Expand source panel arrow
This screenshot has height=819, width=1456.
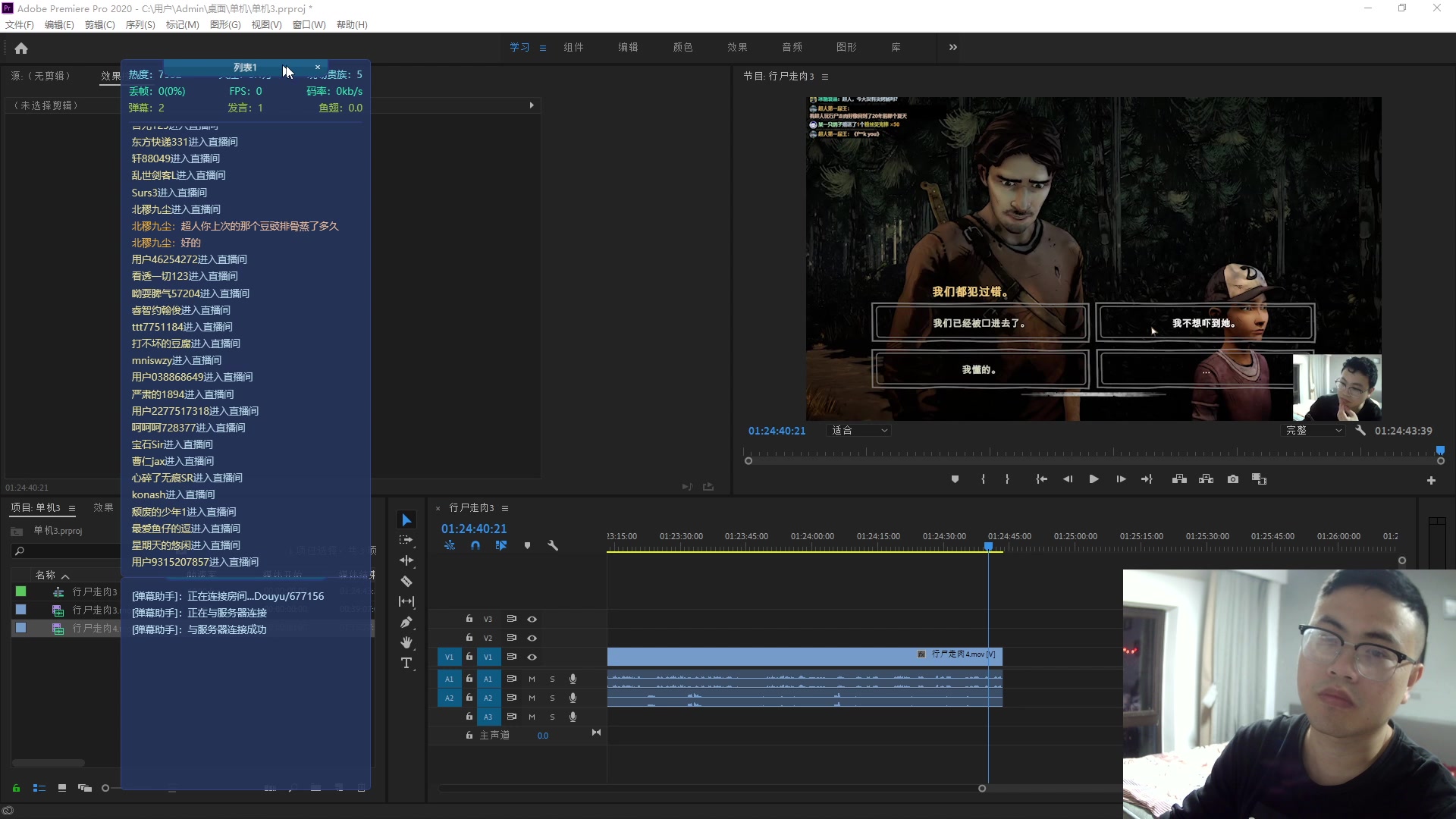tap(532, 105)
